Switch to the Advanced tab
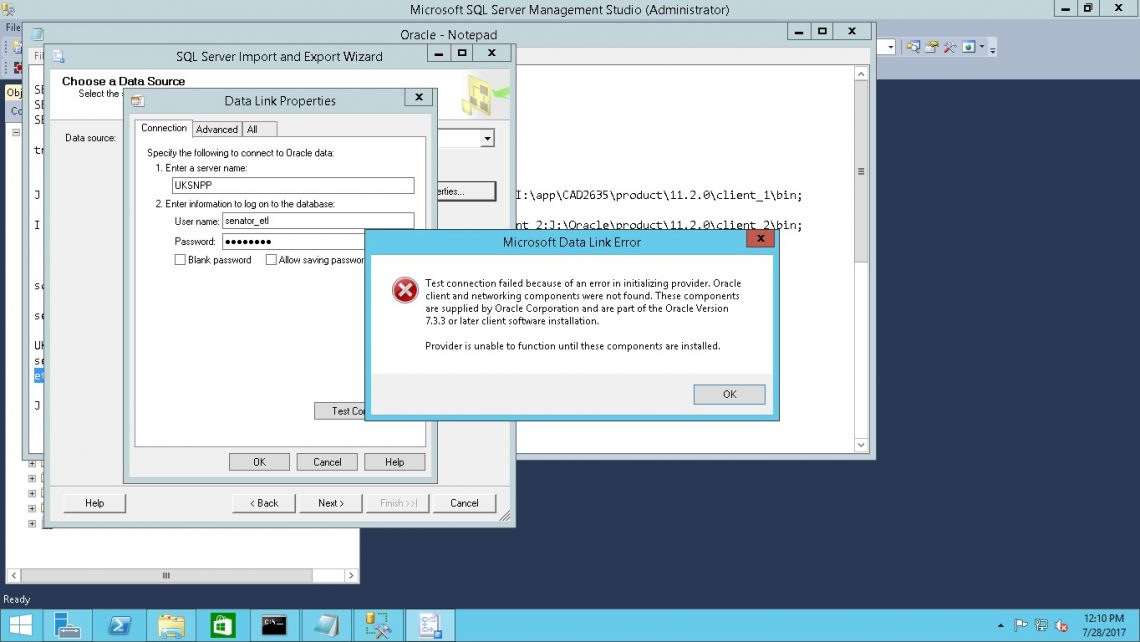Screen dimensions: 1140x642 (216, 128)
